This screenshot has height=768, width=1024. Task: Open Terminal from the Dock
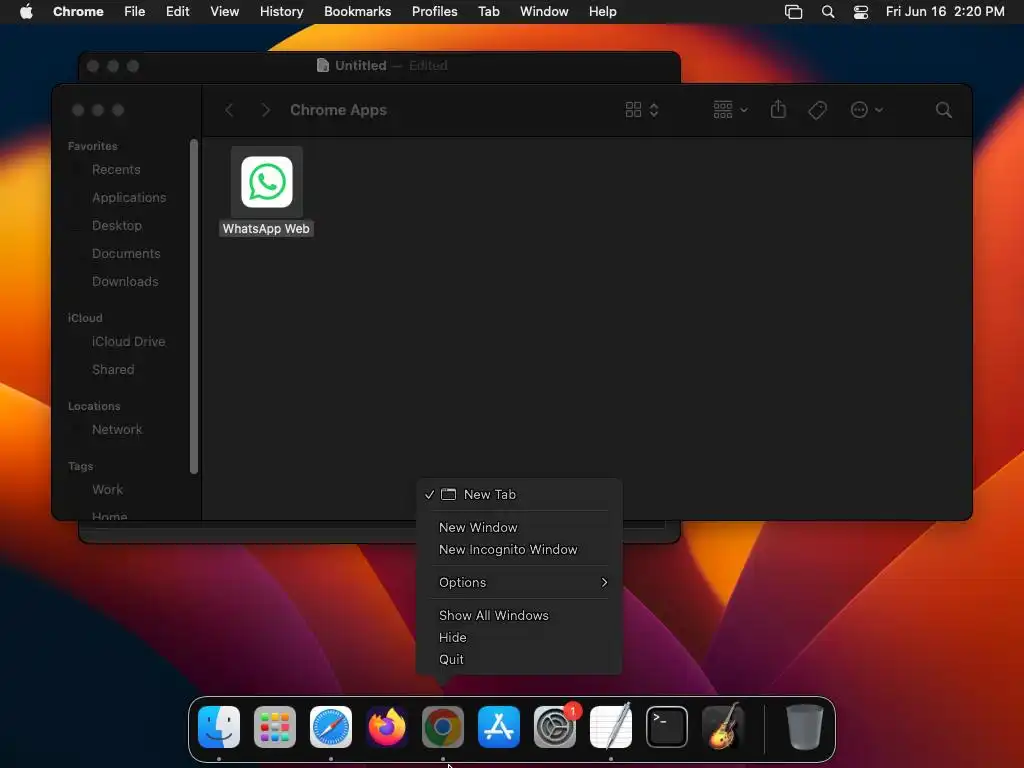(x=667, y=727)
